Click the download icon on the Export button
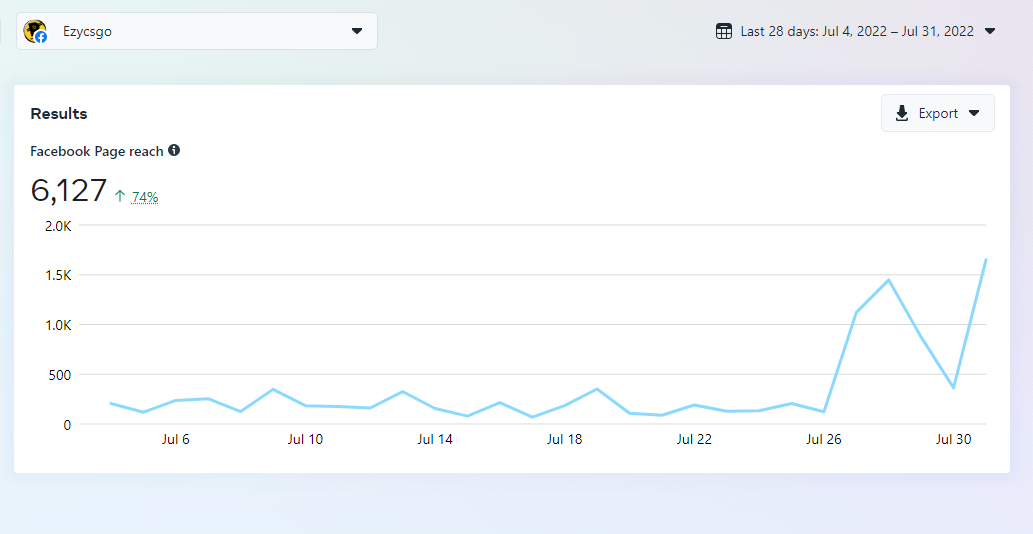Screen dimensions: 1033x534 tap(902, 113)
